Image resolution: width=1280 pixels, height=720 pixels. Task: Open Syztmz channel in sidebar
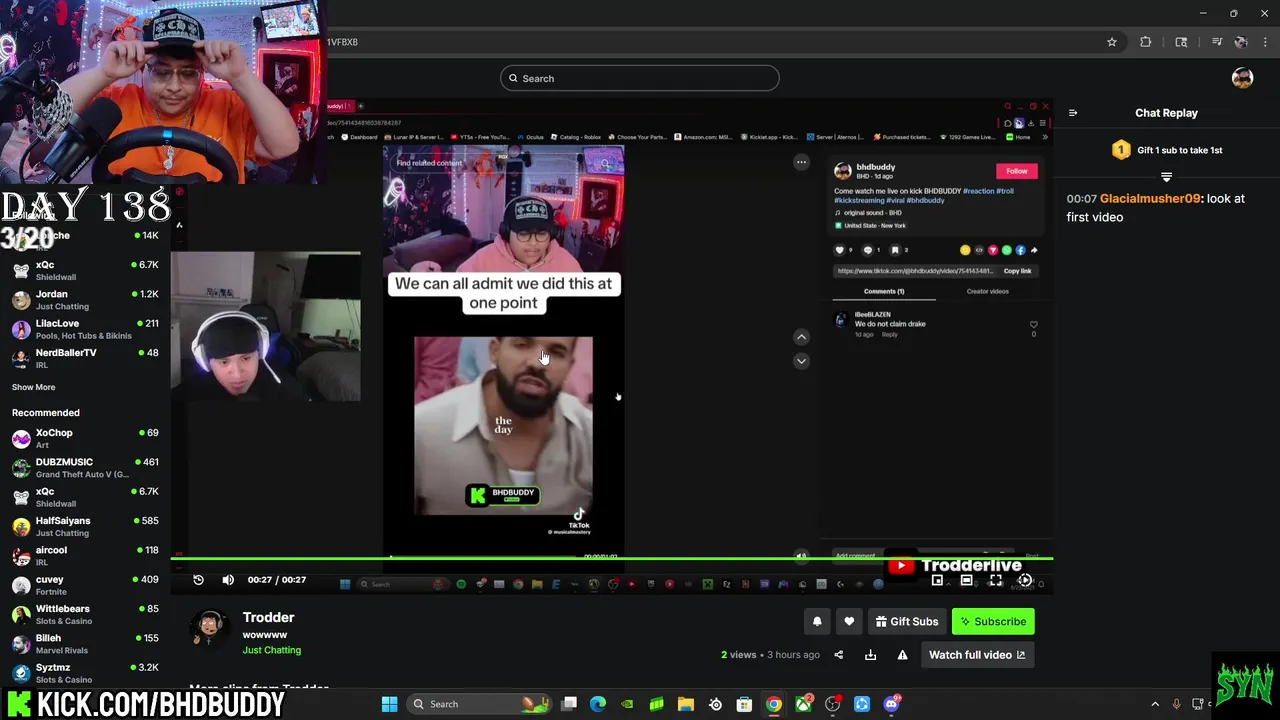tap(85, 672)
